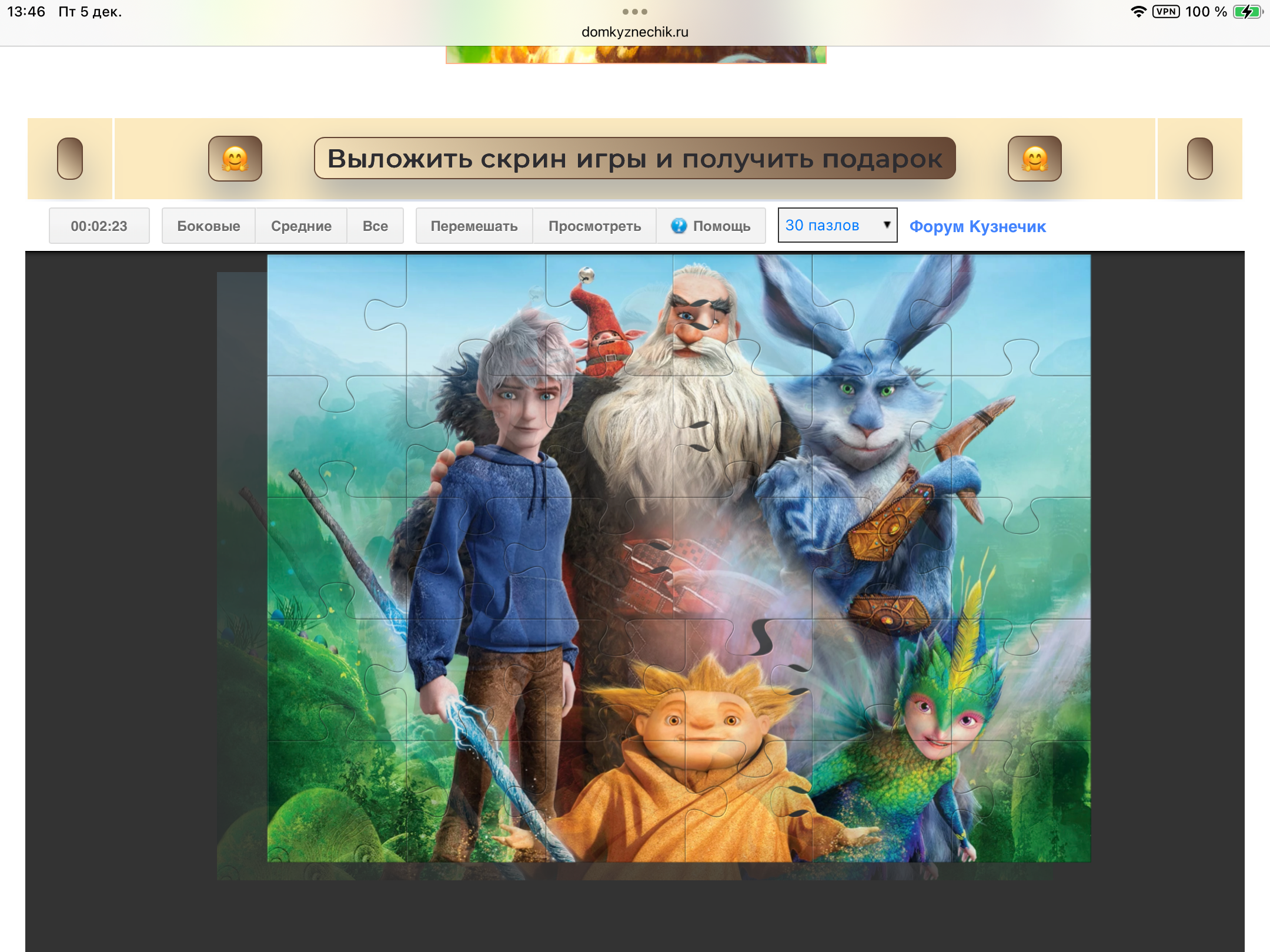The width and height of the screenshot is (1270, 952).
Task: Show Все puzzle pieces
Action: coord(375,226)
